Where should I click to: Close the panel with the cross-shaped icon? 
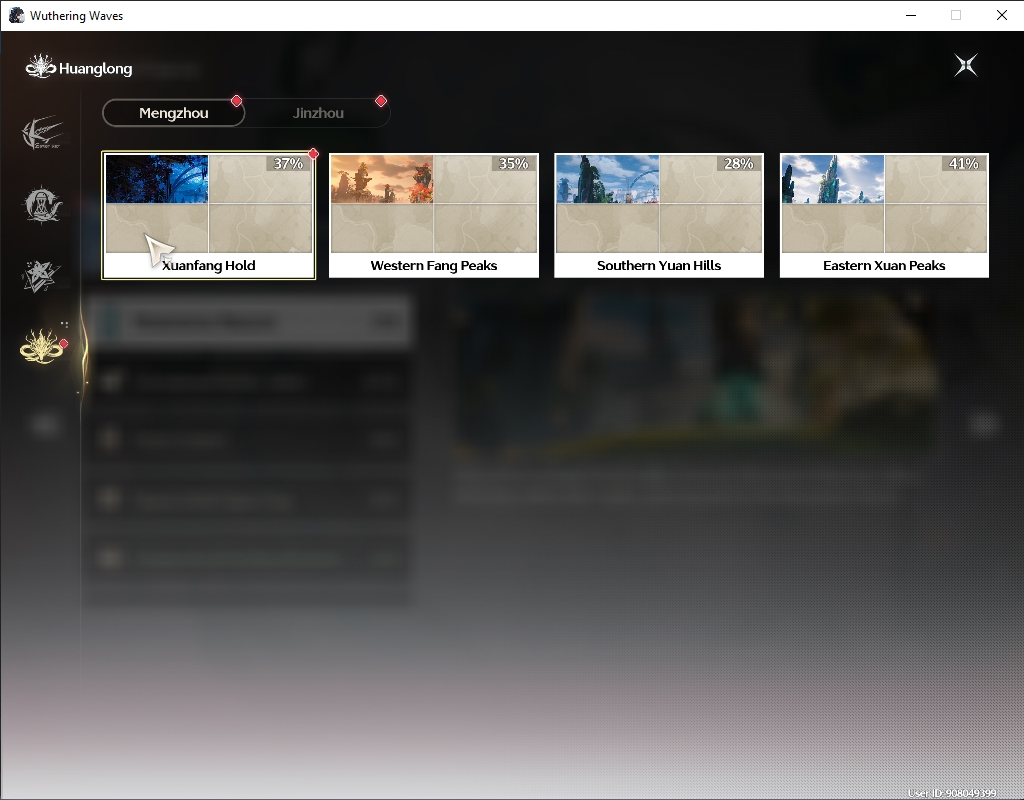pos(966,65)
